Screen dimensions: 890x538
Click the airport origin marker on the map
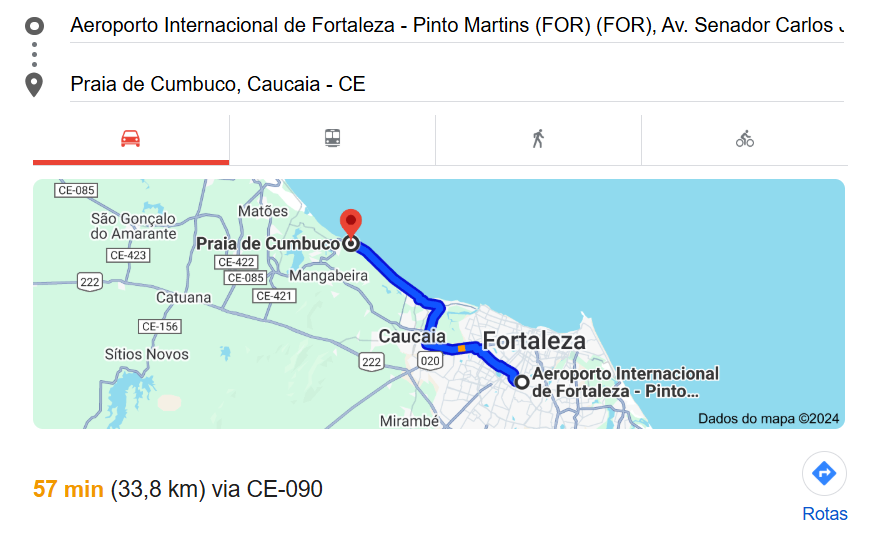click(522, 381)
